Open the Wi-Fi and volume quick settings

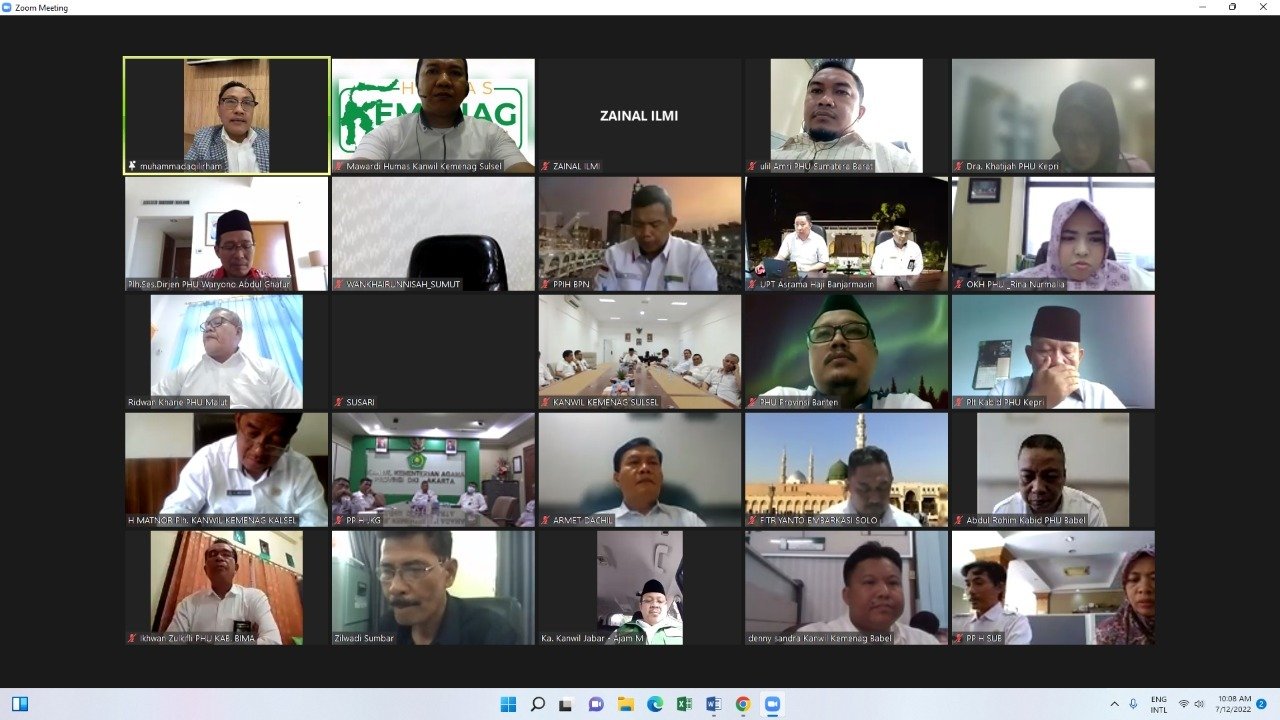[x=1191, y=704]
